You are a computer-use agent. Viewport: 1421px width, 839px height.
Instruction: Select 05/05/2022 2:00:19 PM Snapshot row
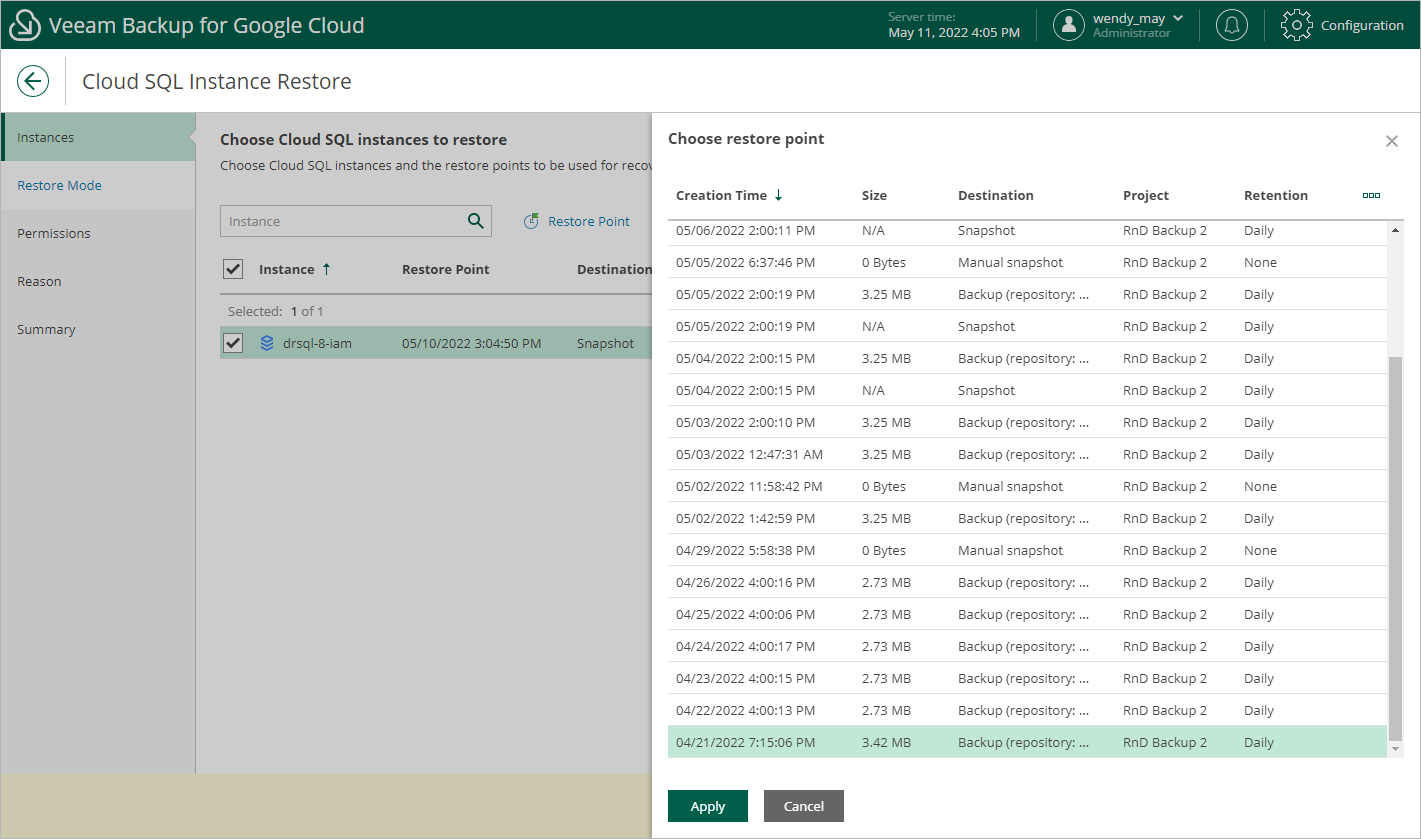[x=1027, y=326]
